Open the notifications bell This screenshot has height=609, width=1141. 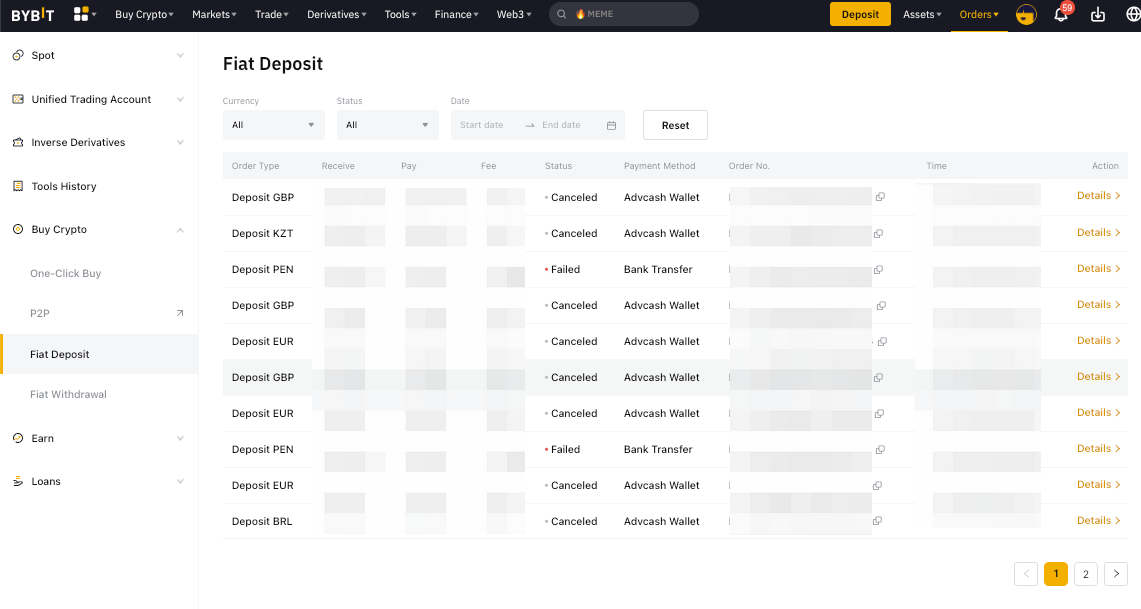coord(1061,15)
